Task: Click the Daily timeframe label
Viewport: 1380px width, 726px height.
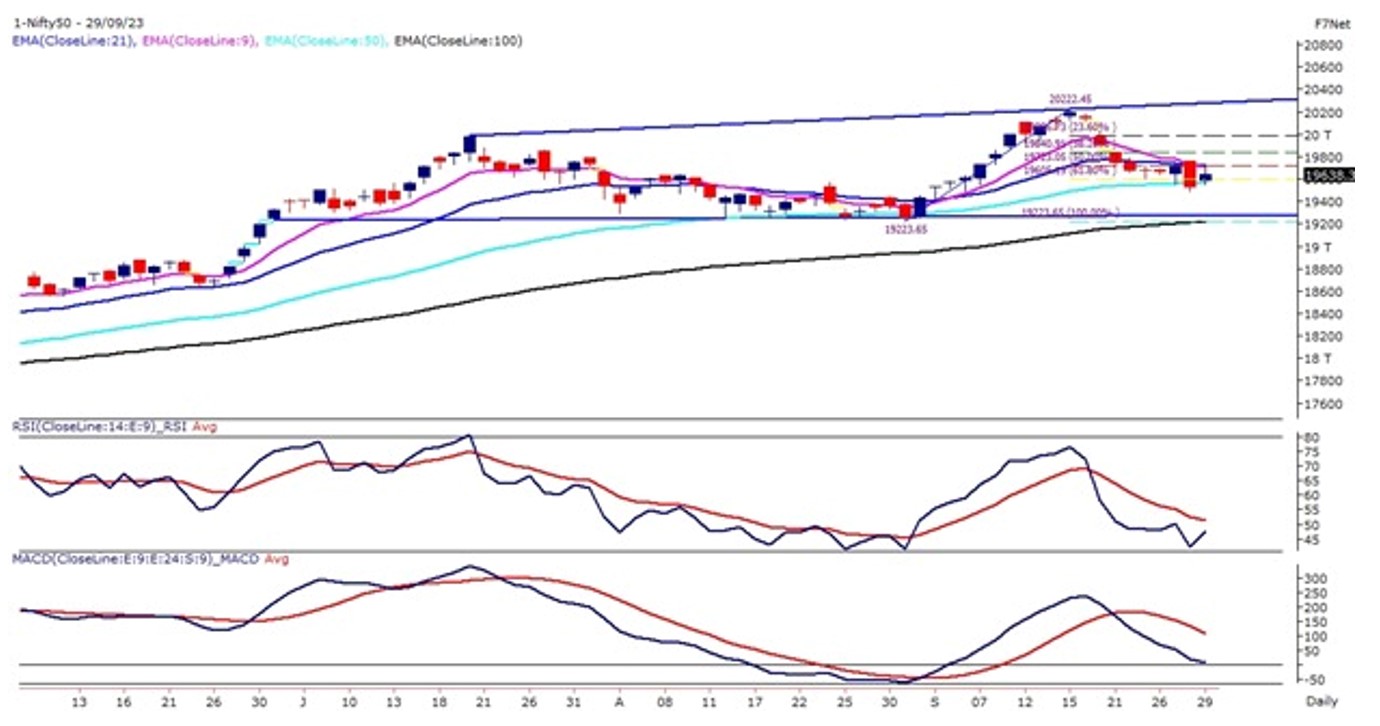Action: click(x=1322, y=701)
